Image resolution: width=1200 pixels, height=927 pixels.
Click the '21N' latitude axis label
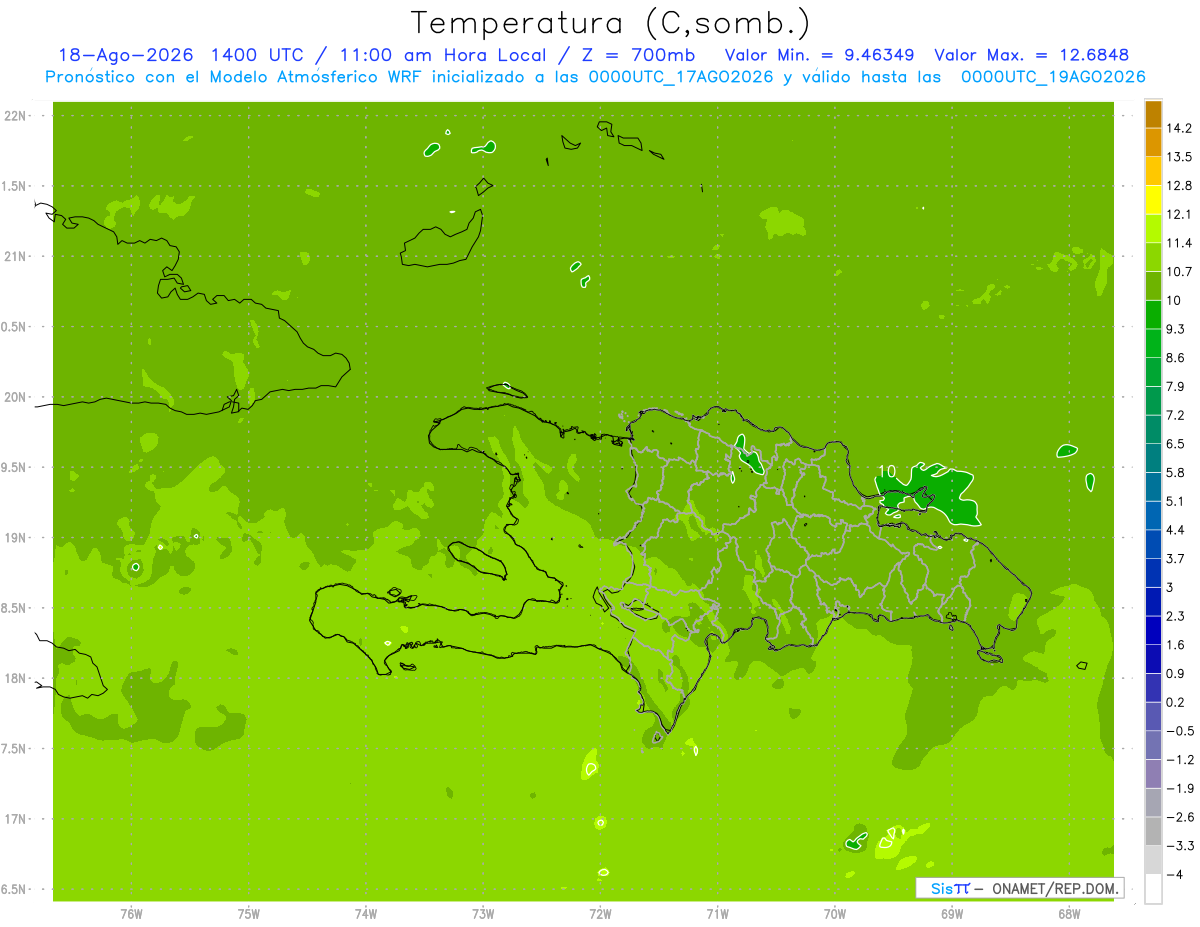coord(17,256)
